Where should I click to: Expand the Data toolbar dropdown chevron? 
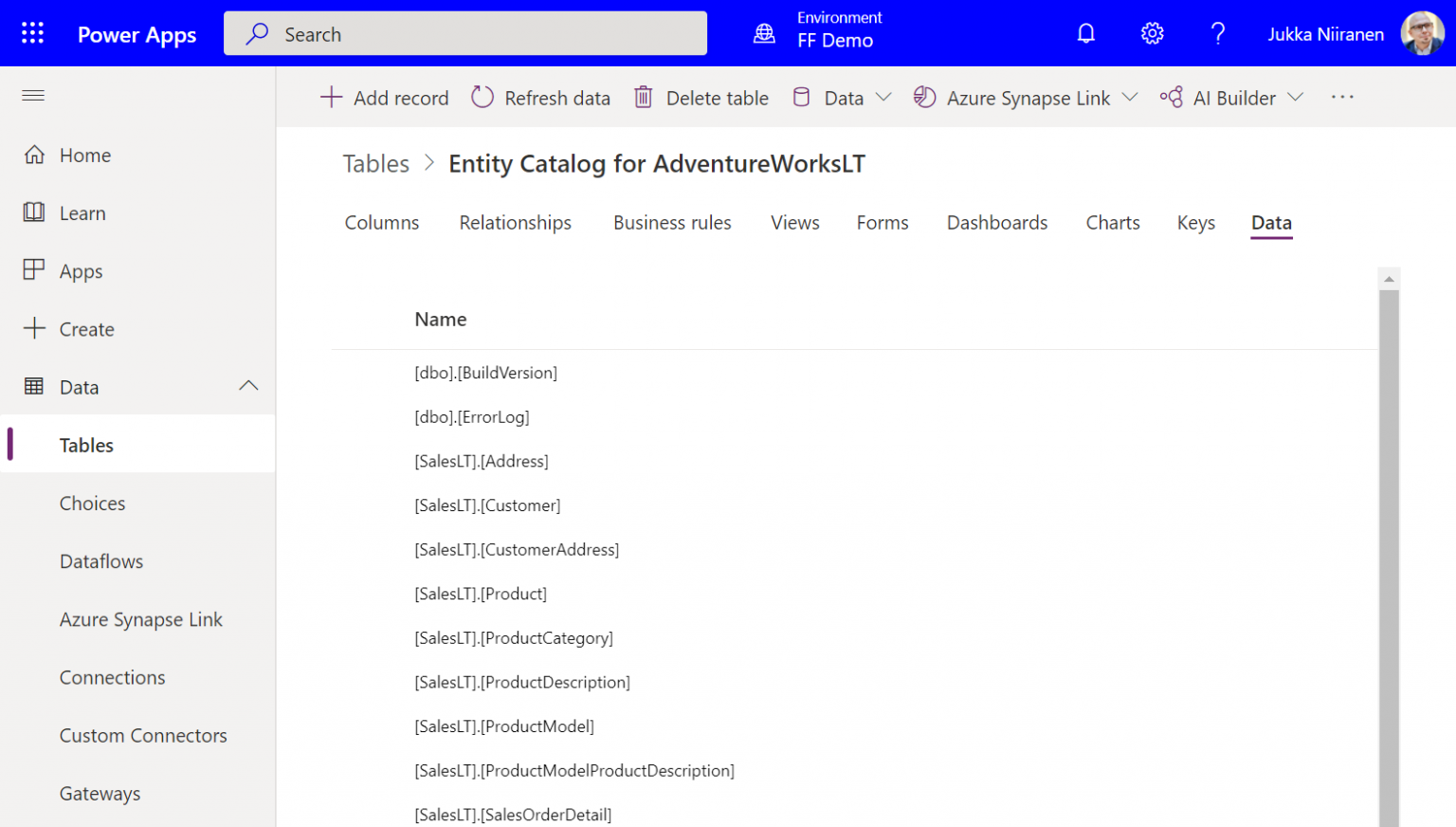point(883,97)
